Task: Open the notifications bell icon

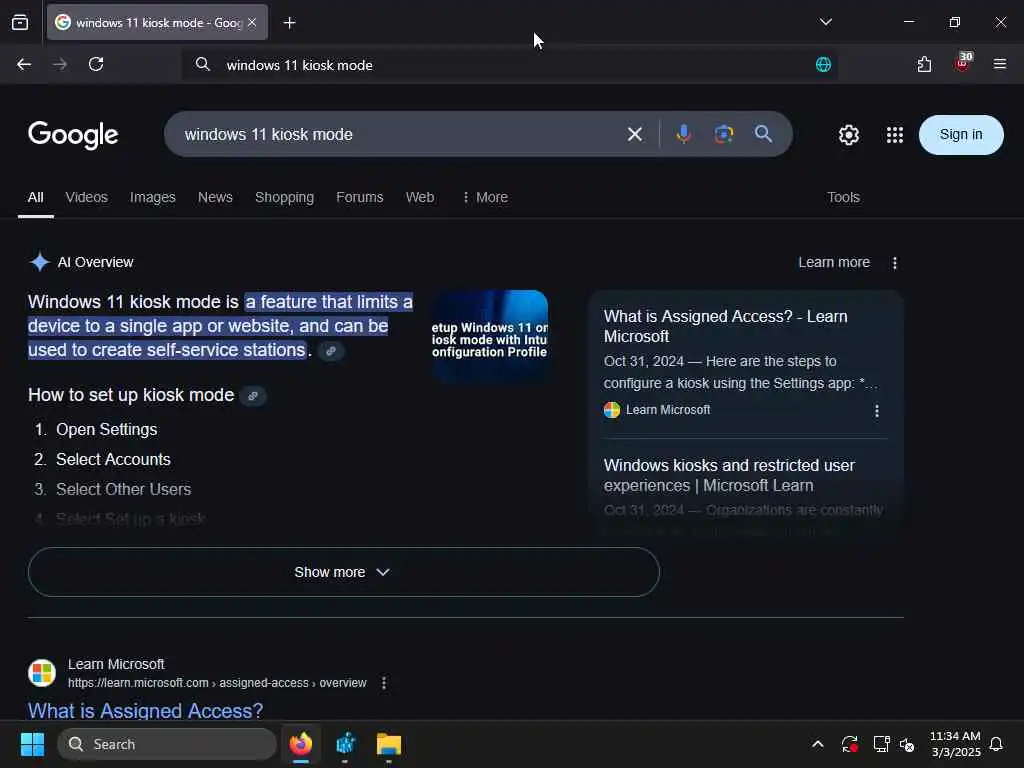Action: point(997,744)
